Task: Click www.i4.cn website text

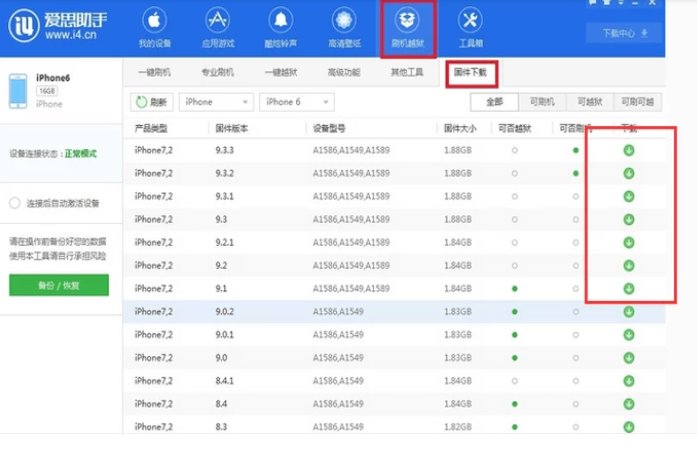Action: click(71, 35)
